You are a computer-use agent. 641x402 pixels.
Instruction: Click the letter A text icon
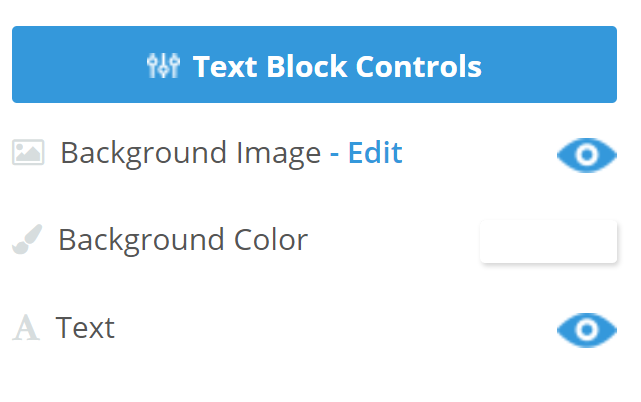[26, 328]
